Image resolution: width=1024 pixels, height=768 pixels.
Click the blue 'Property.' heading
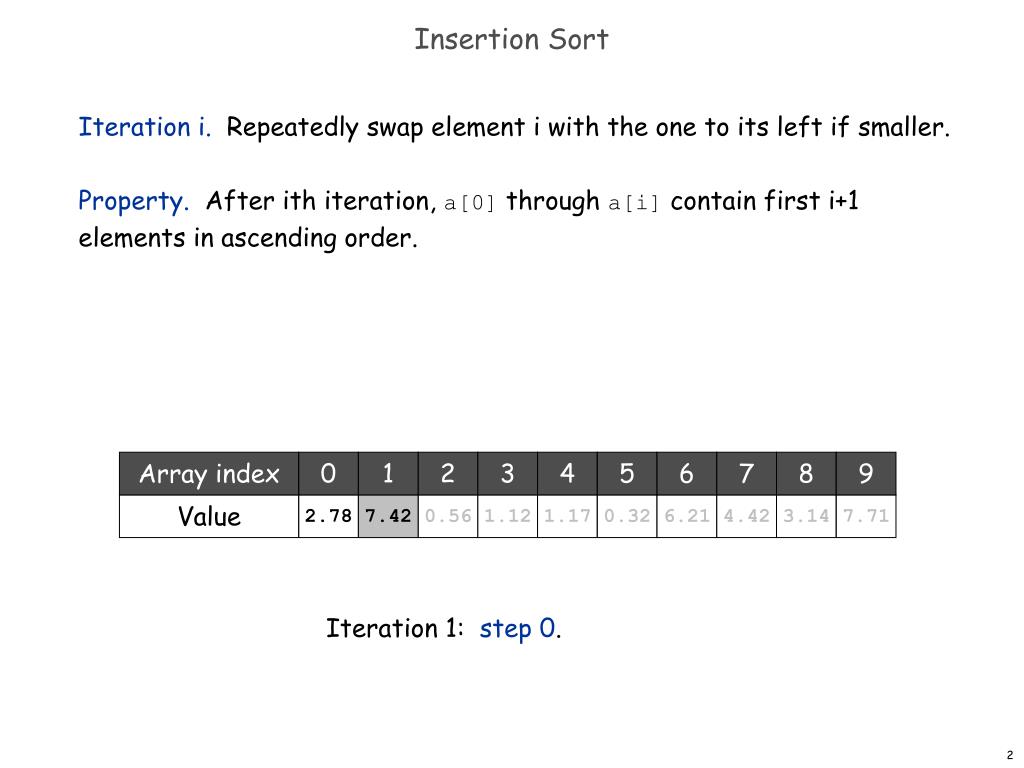[x=133, y=200]
